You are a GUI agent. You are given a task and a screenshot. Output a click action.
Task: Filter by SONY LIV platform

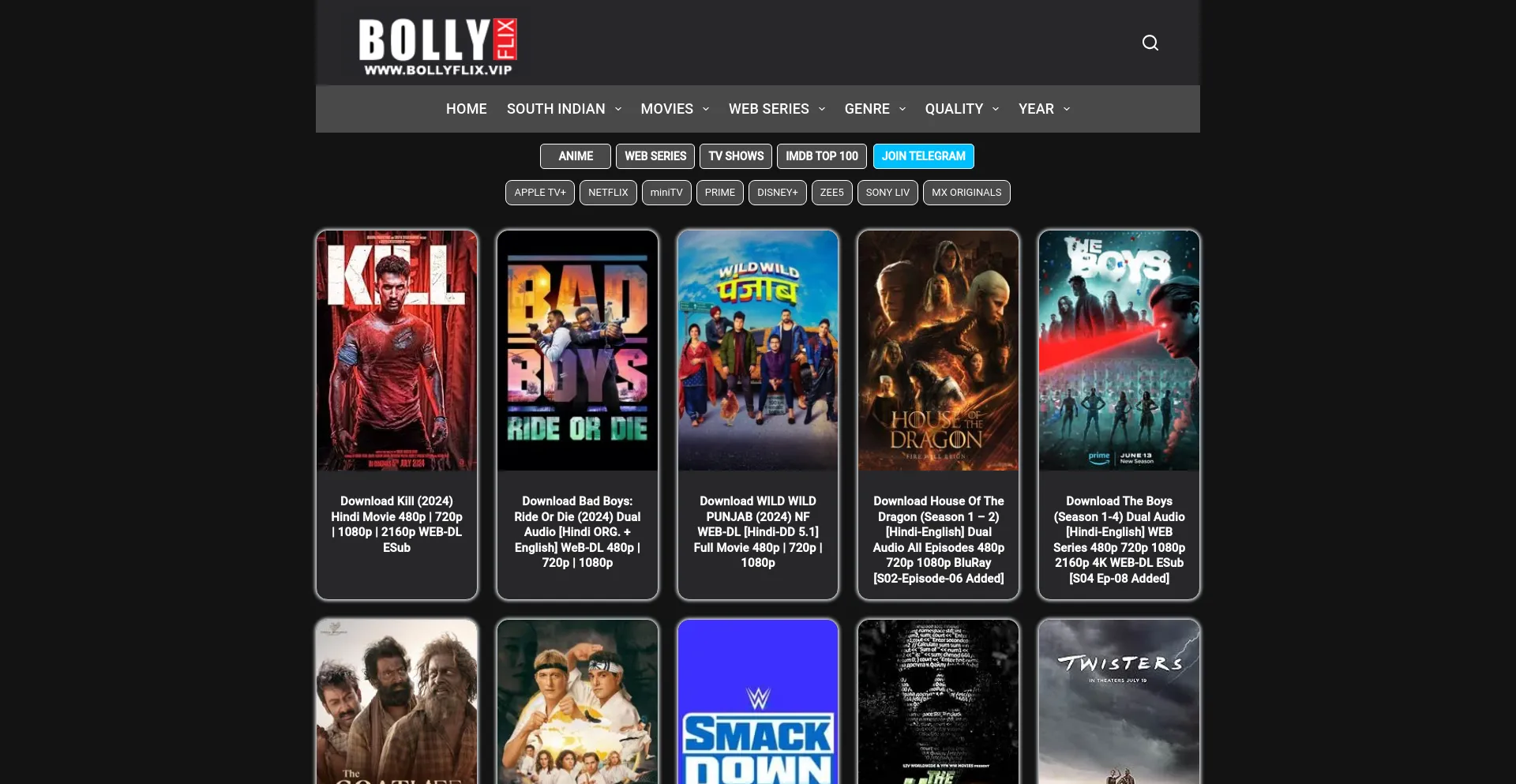click(887, 193)
